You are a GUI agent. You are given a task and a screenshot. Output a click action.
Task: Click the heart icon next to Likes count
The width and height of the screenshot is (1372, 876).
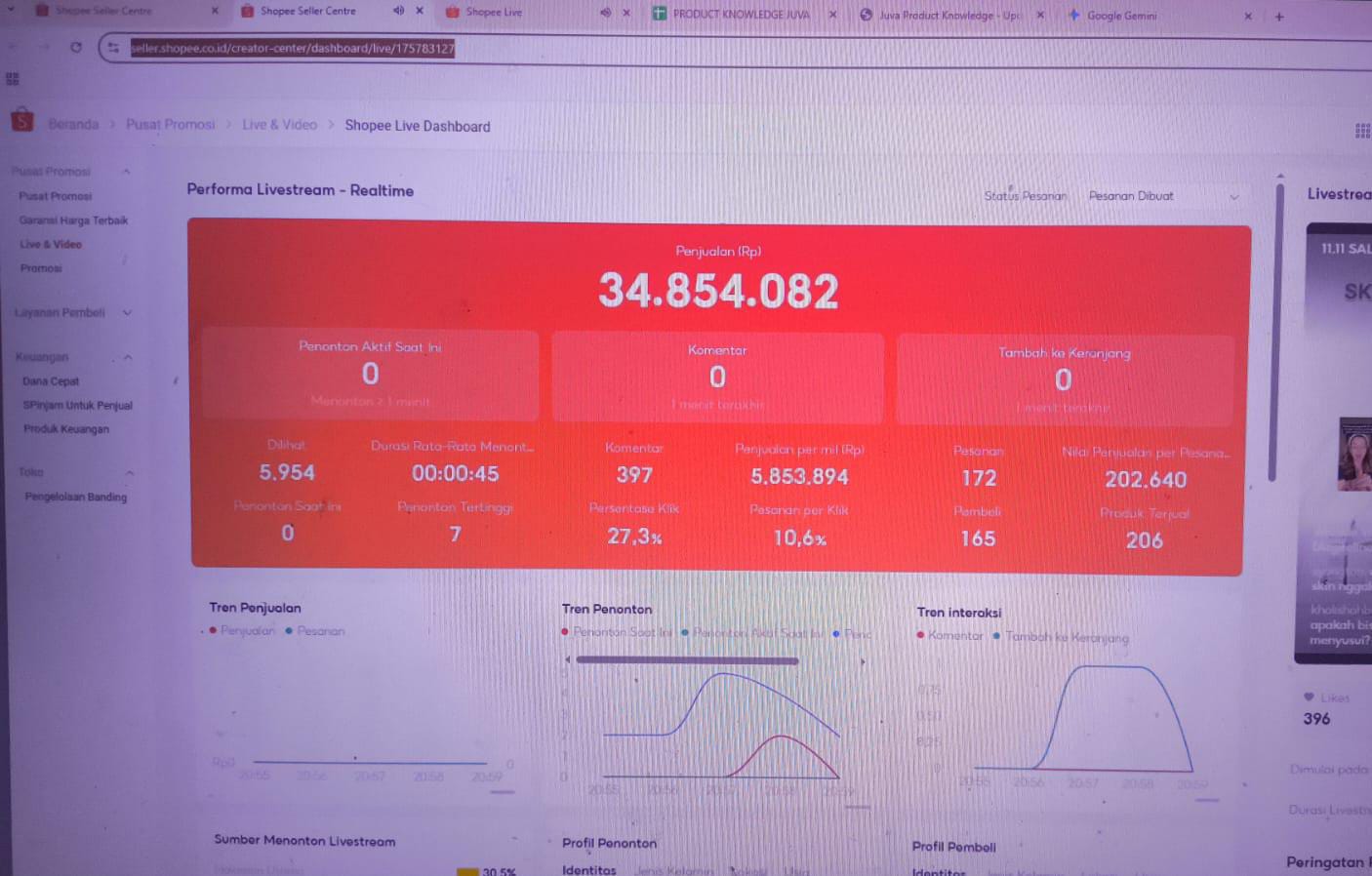(1308, 697)
